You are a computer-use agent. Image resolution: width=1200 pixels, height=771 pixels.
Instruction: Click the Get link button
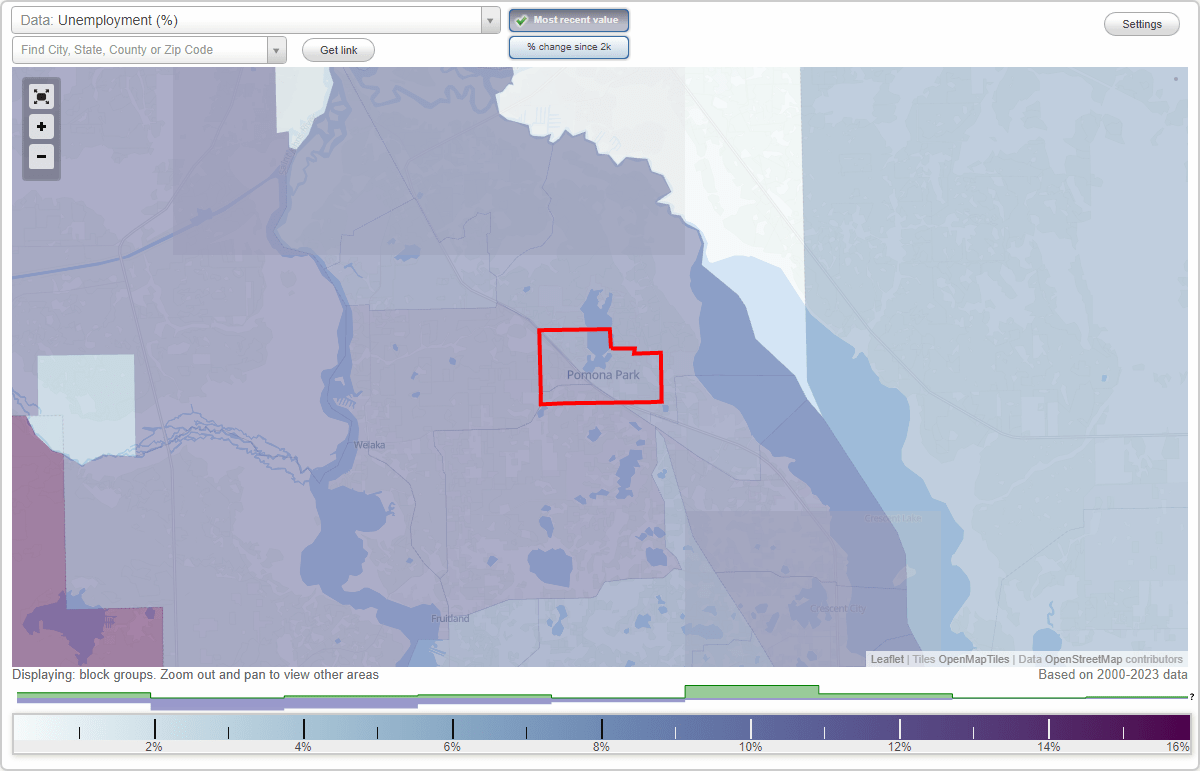[x=337, y=50]
